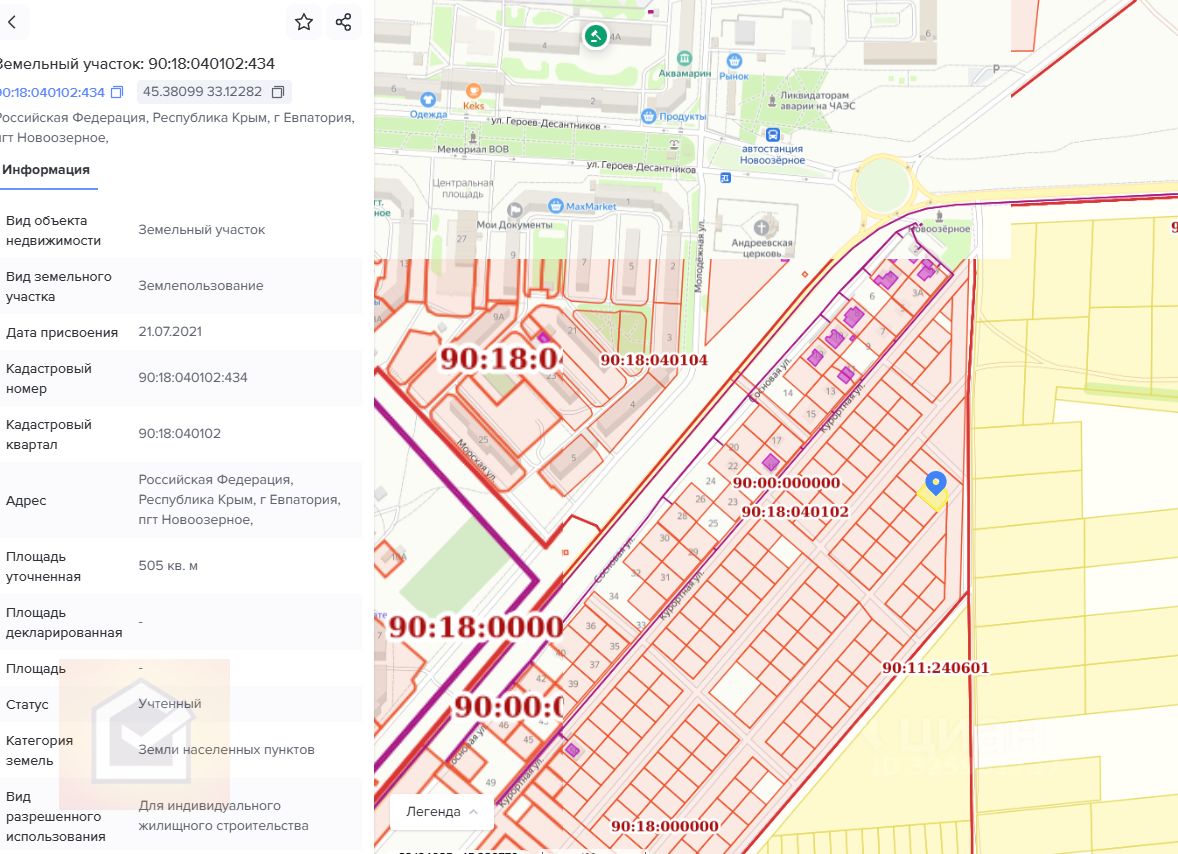
Task: Click cadastral quarter label 90:18:040102 on map
Action: click(x=795, y=511)
